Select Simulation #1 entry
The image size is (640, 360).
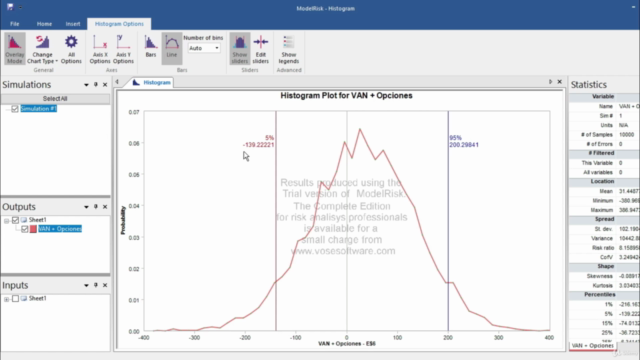(38, 109)
